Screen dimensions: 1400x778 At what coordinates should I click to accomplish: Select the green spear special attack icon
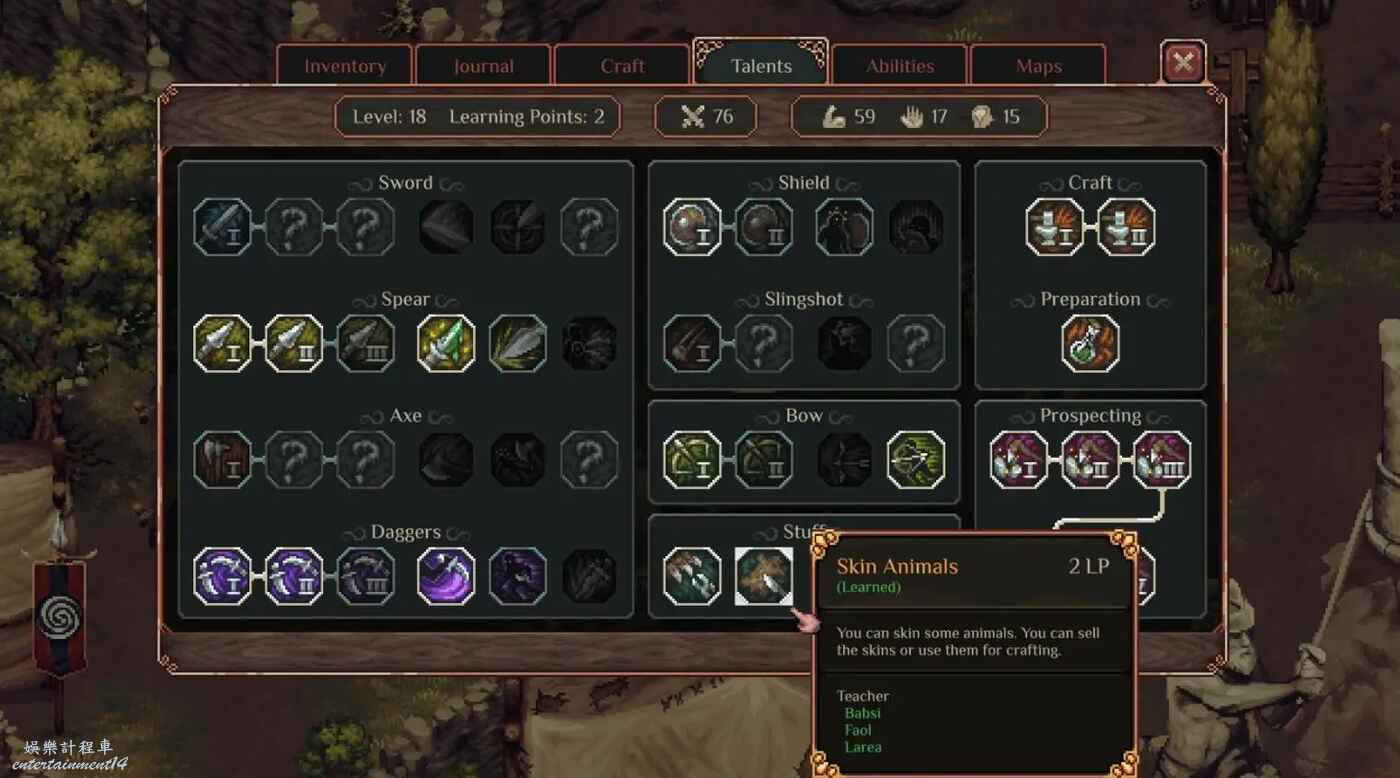pos(446,344)
